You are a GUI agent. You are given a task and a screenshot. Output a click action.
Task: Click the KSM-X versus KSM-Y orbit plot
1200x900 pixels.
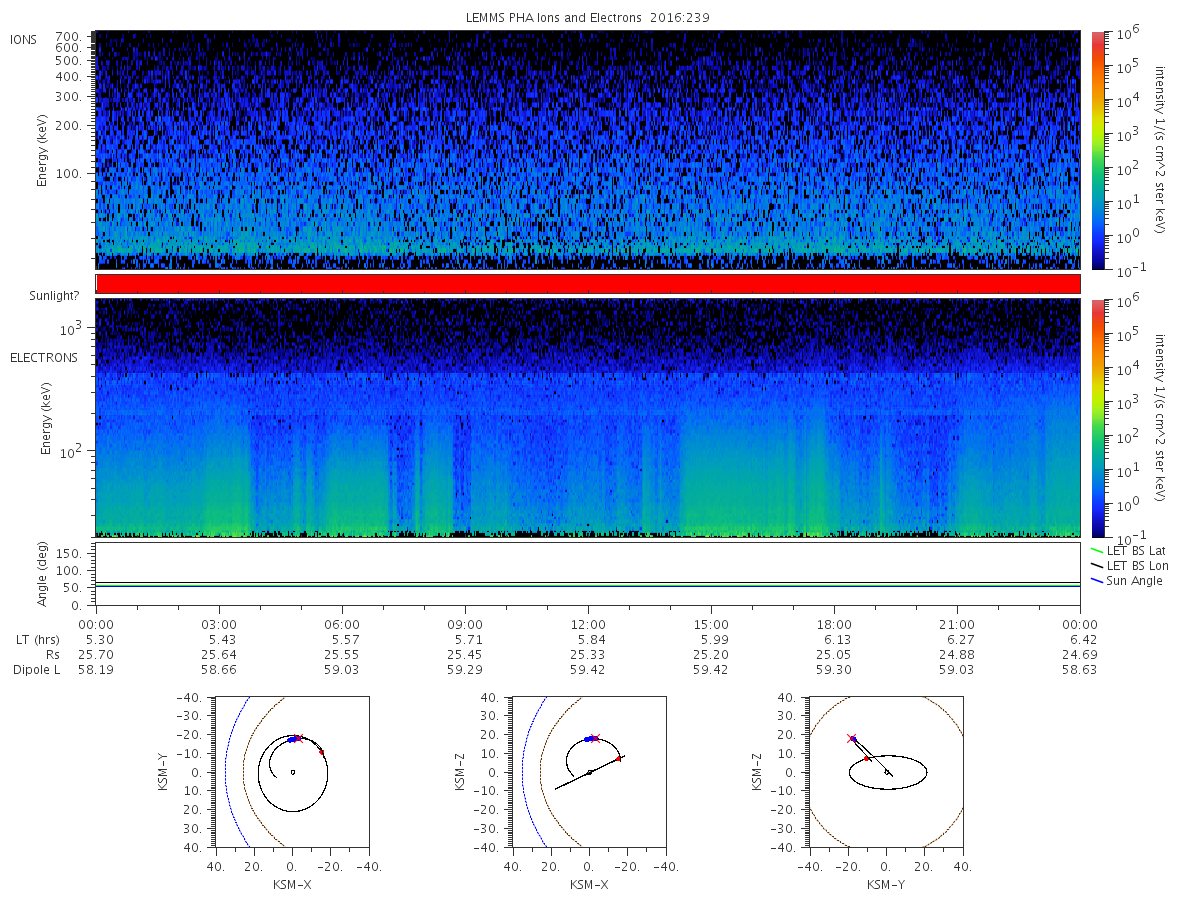point(291,772)
